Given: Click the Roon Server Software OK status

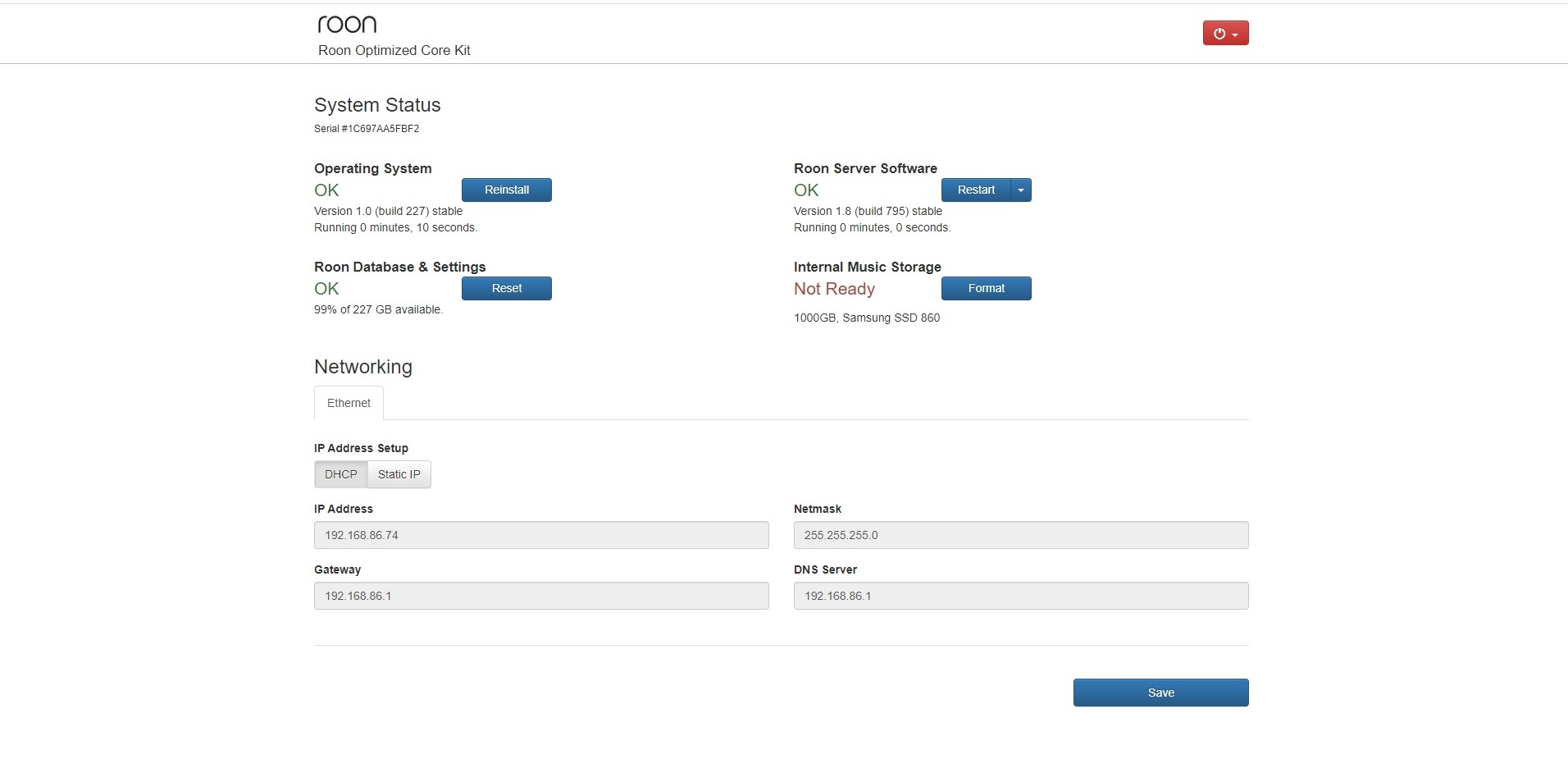Looking at the screenshot, I should [x=806, y=190].
